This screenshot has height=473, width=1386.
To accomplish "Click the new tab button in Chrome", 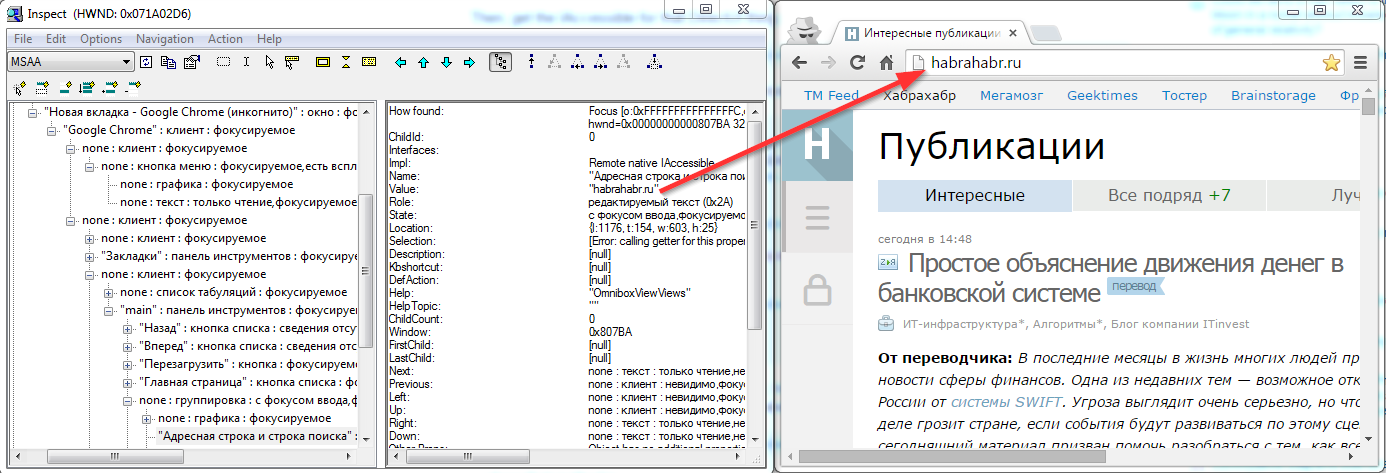I will click(x=1045, y=34).
